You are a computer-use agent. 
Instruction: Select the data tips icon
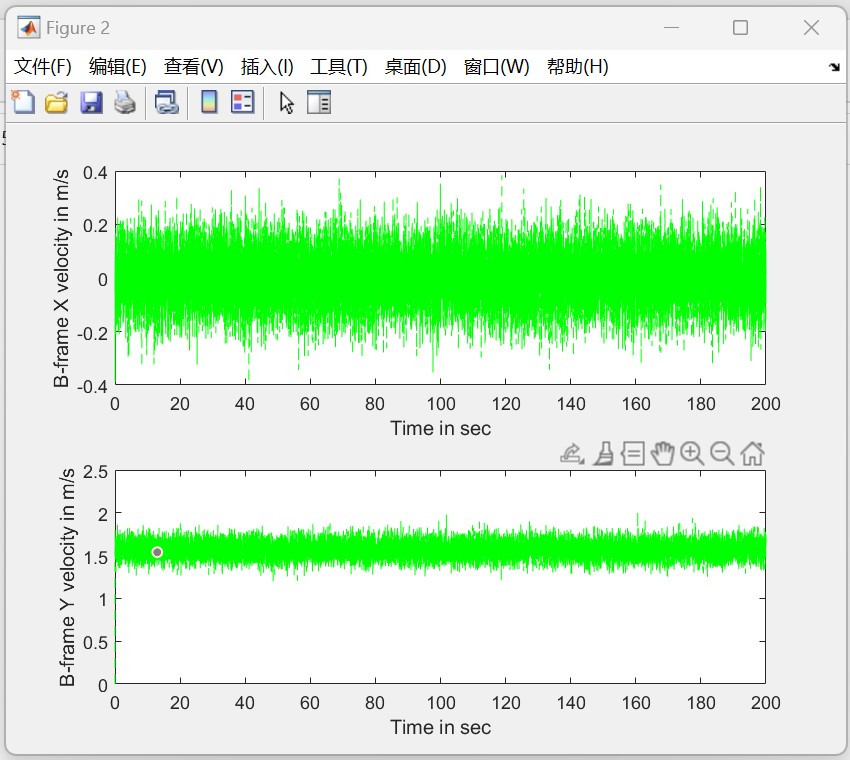633,454
